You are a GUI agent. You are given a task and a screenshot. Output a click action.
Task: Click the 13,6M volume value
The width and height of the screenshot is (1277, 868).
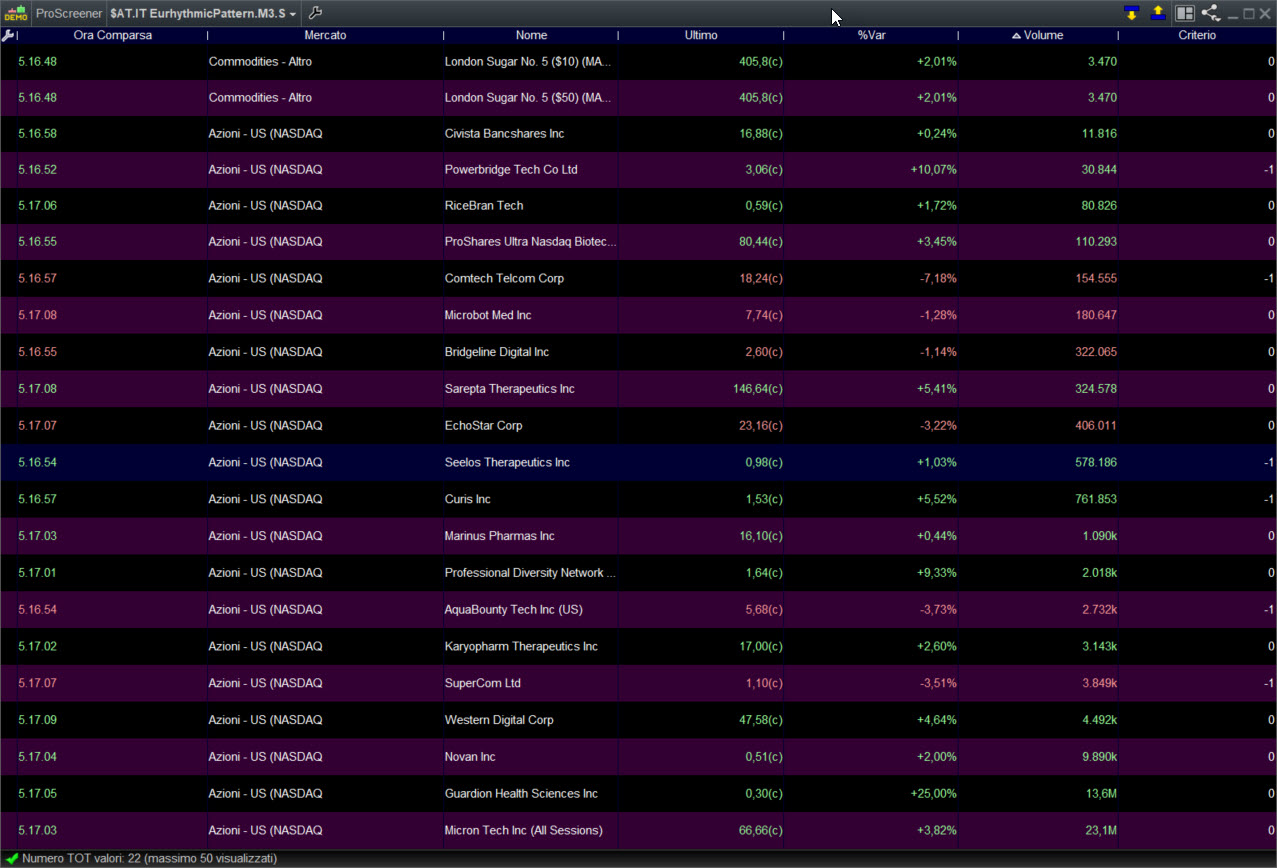(x=1100, y=794)
